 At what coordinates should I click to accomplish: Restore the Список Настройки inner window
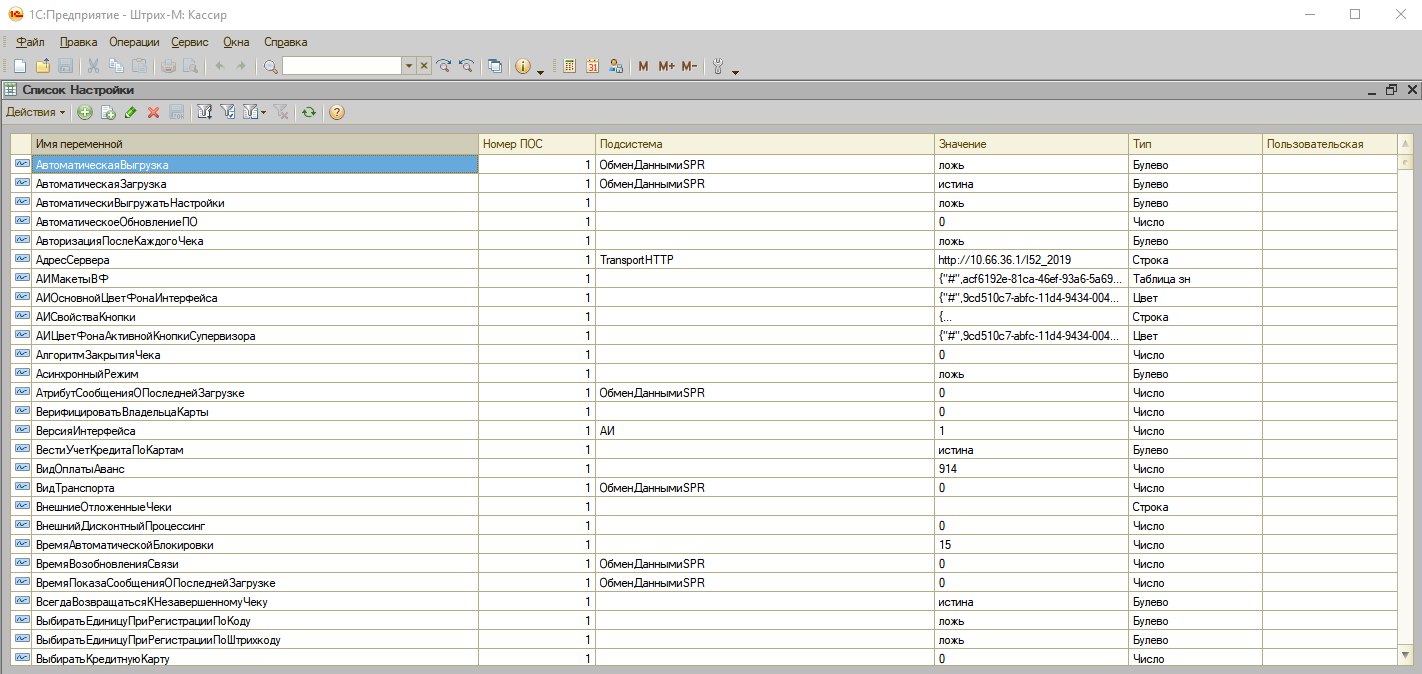point(1391,90)
